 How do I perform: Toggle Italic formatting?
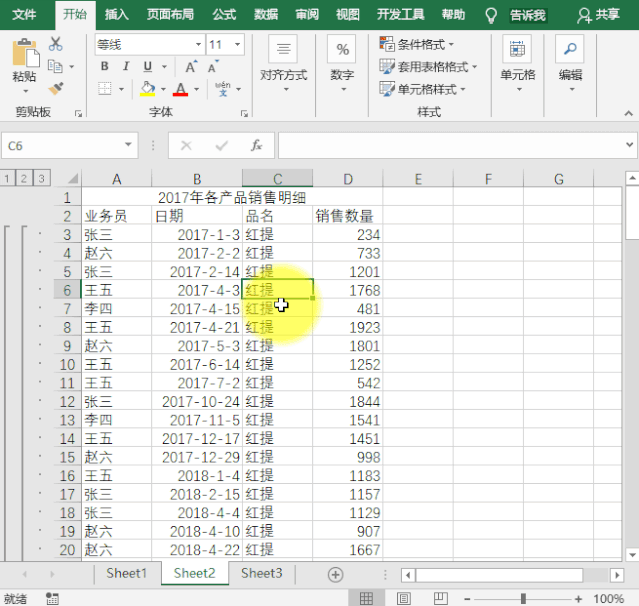click(x=124, y=67)
